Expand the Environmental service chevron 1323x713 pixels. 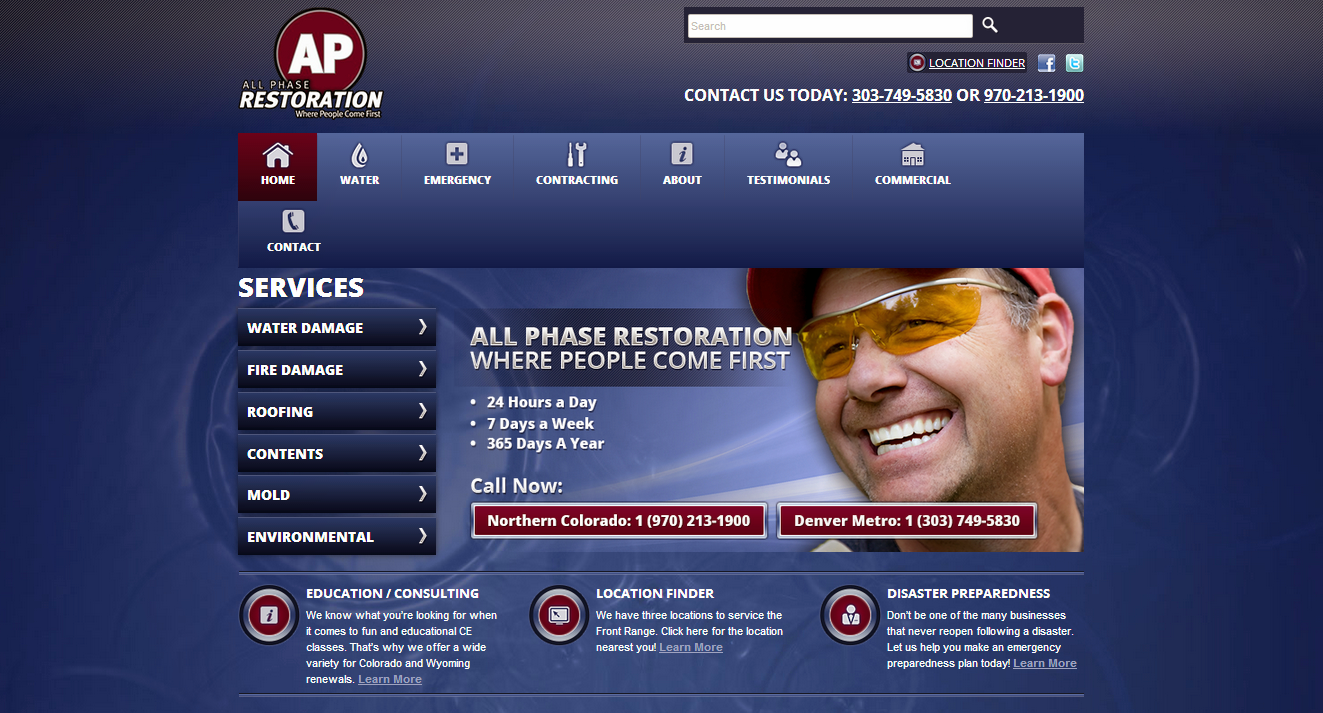[x=423, y=535]
